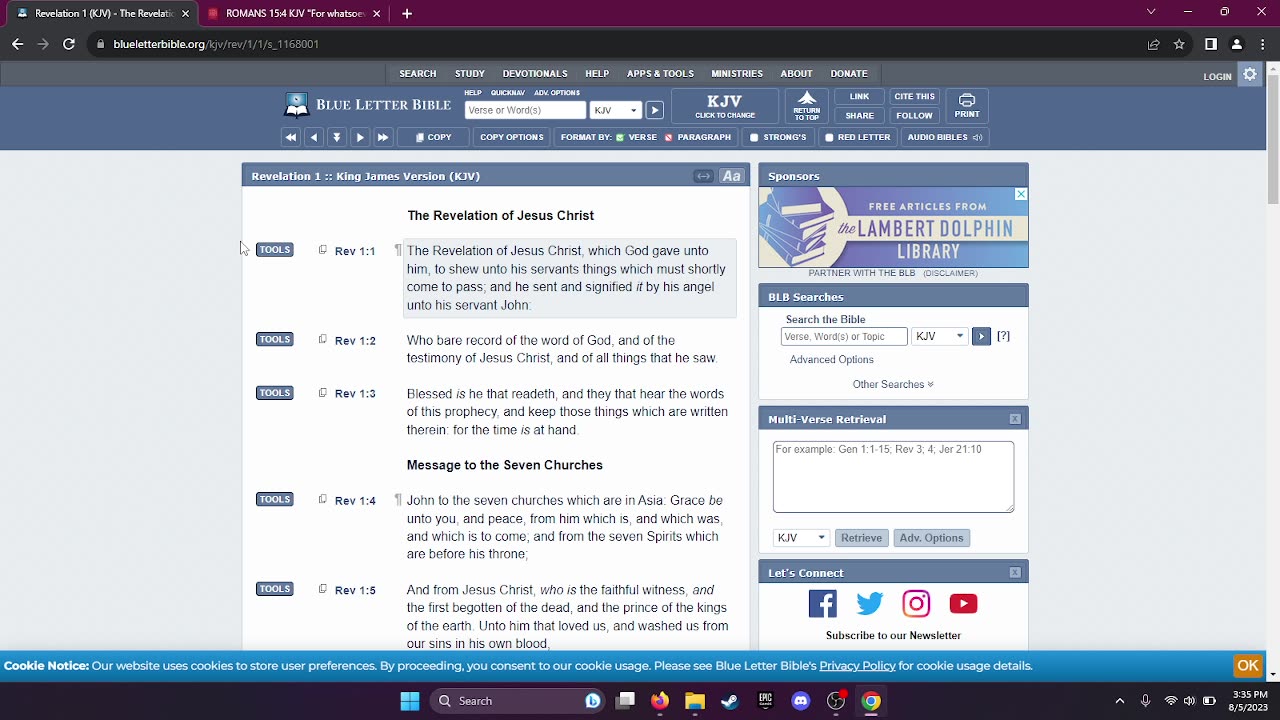Open sidebar search KJV version dropdown

click(x=940, y=337)
